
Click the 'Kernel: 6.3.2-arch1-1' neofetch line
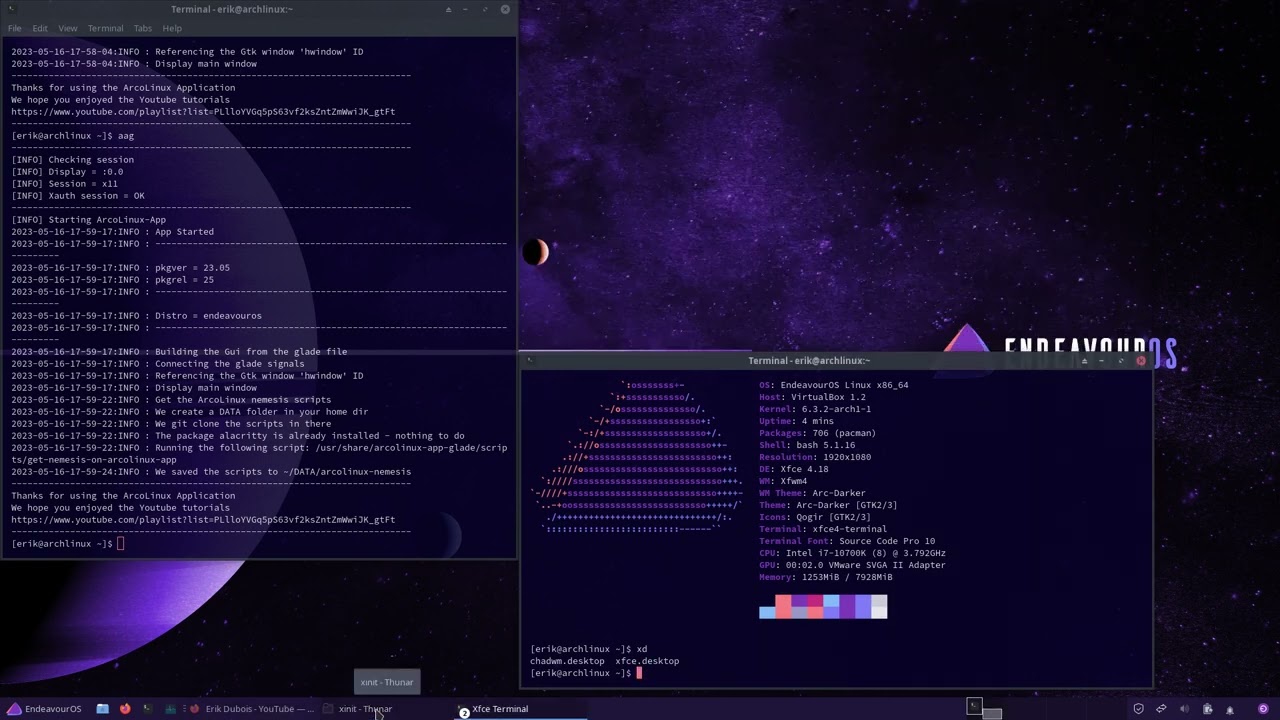pyautogui.click(x=815, y=409)
